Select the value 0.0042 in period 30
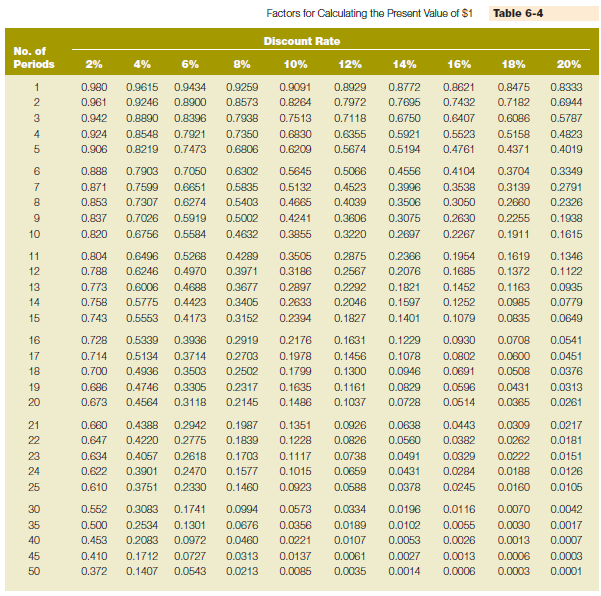Viewport: 601px width, 596px height. click(x=567, y=509)
